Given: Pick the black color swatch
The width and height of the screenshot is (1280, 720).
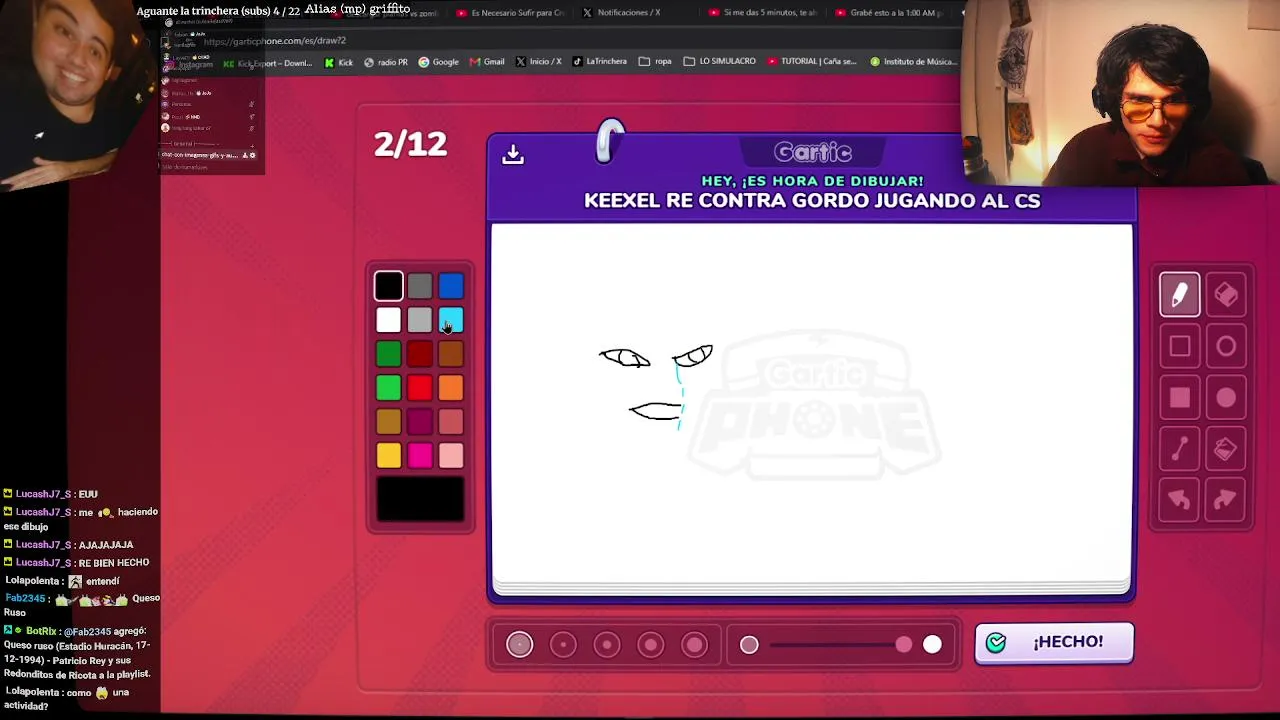Looking at the screenshot, I should [x=389, y=286].
